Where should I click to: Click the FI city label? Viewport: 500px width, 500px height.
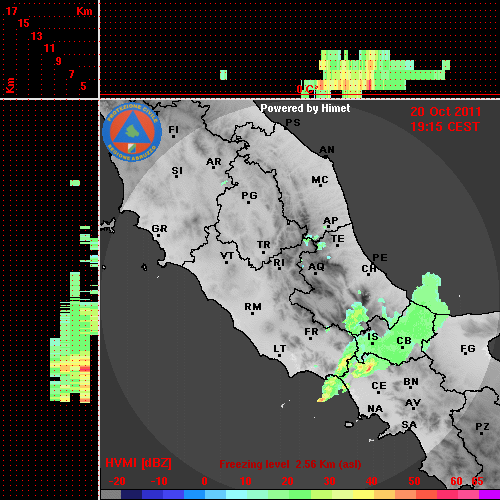point(174,129)
